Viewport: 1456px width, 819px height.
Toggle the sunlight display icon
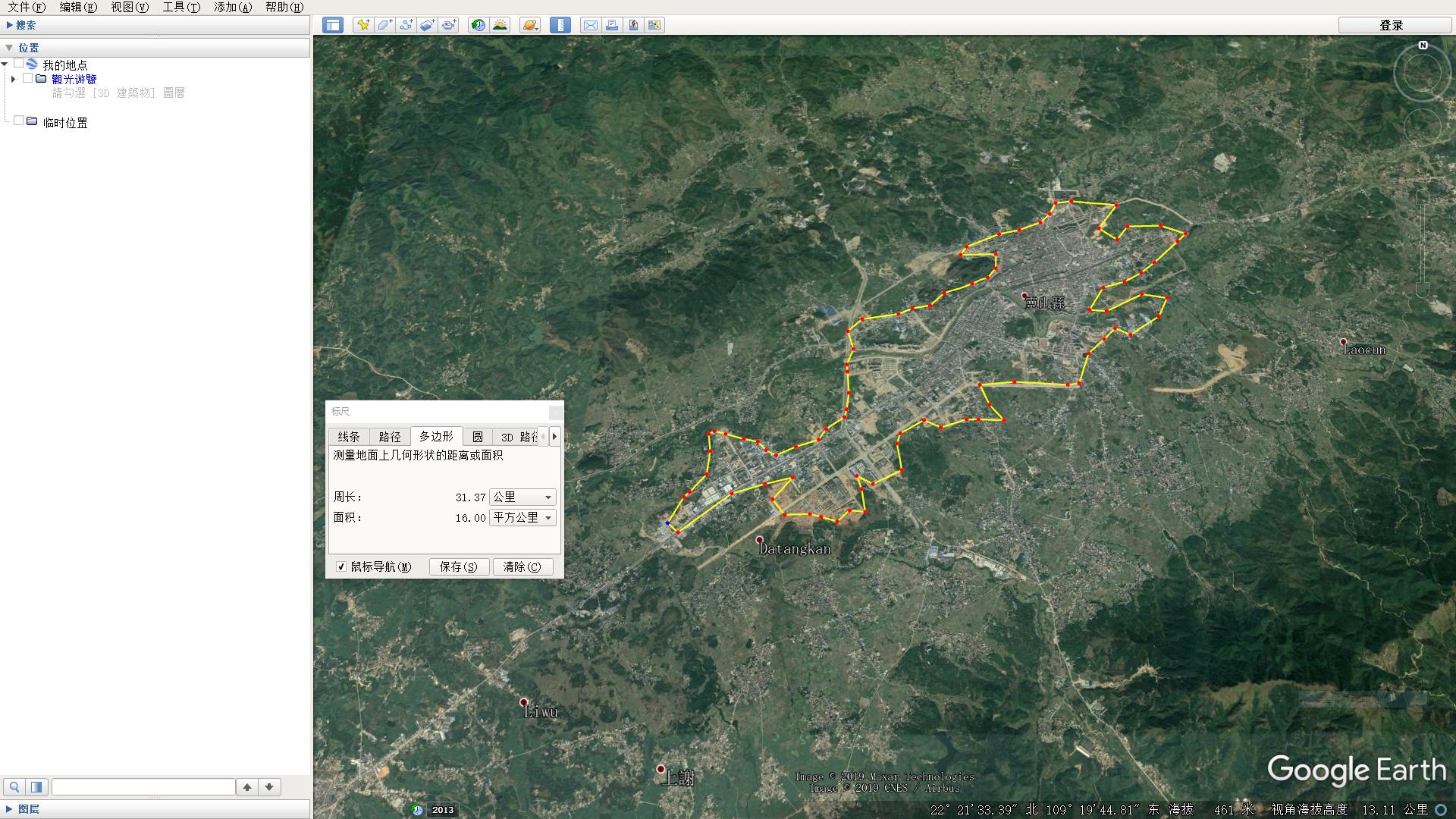[500, 24]
